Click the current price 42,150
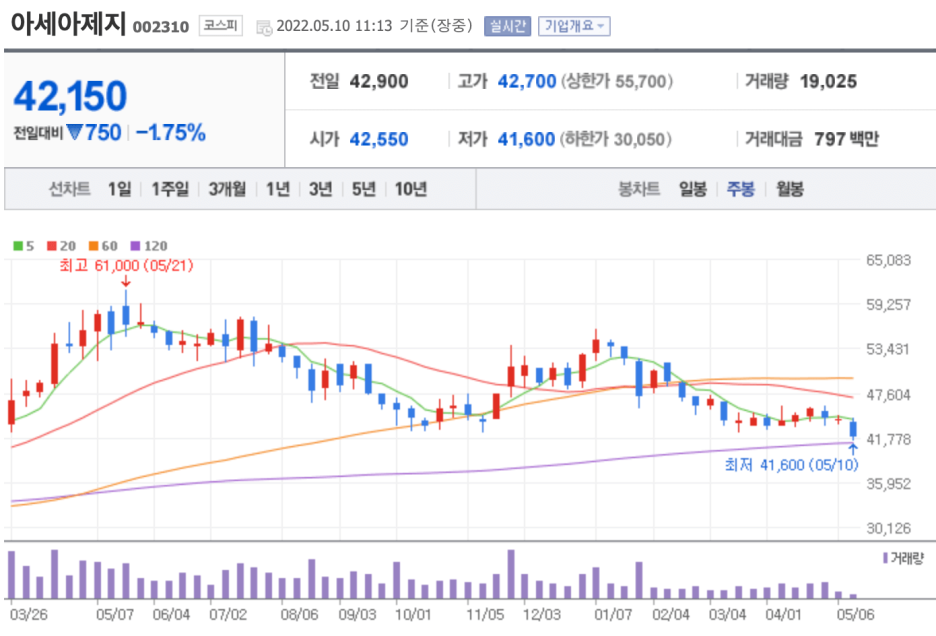Screen dimensions: 936x636 pyautogui.click(x=70, y=96)
